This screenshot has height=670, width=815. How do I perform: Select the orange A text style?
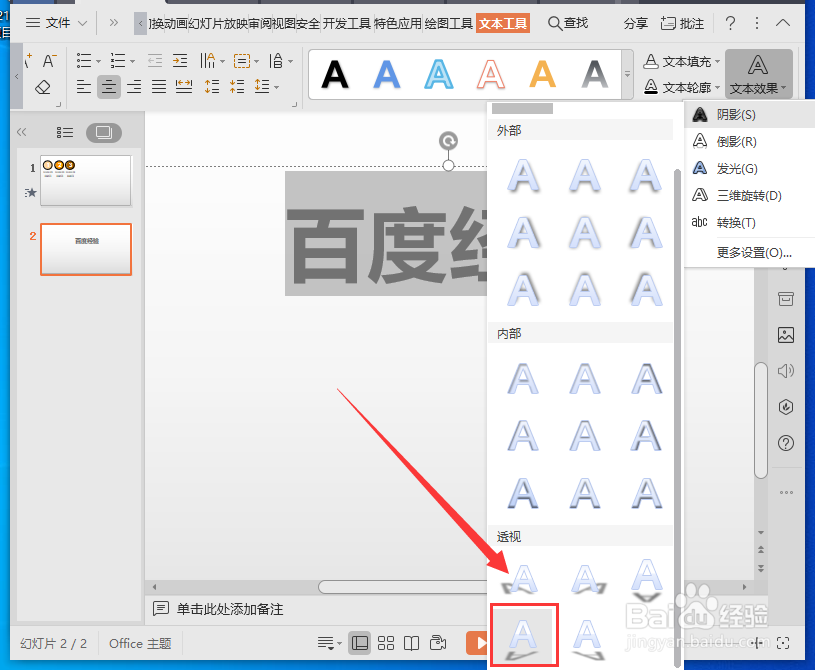pos(542,74)
